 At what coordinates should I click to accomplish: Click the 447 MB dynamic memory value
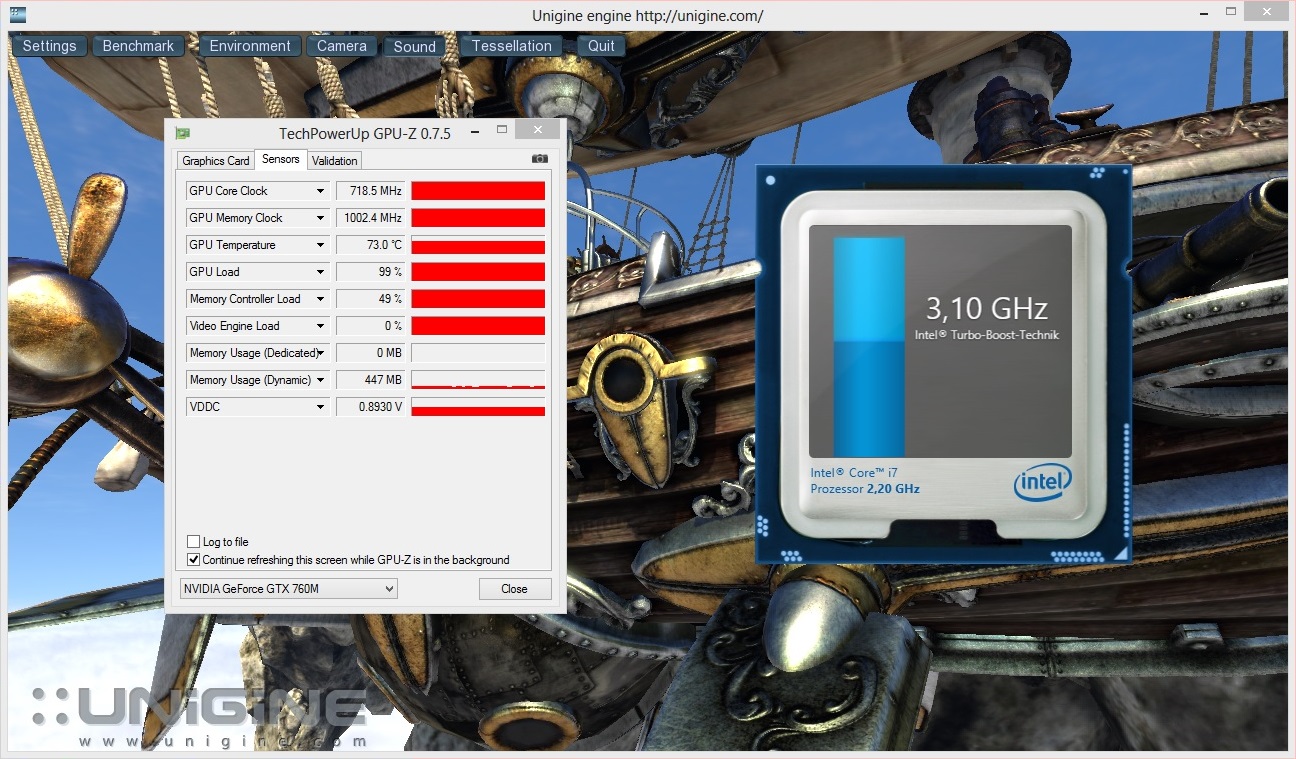coord(370,380)
